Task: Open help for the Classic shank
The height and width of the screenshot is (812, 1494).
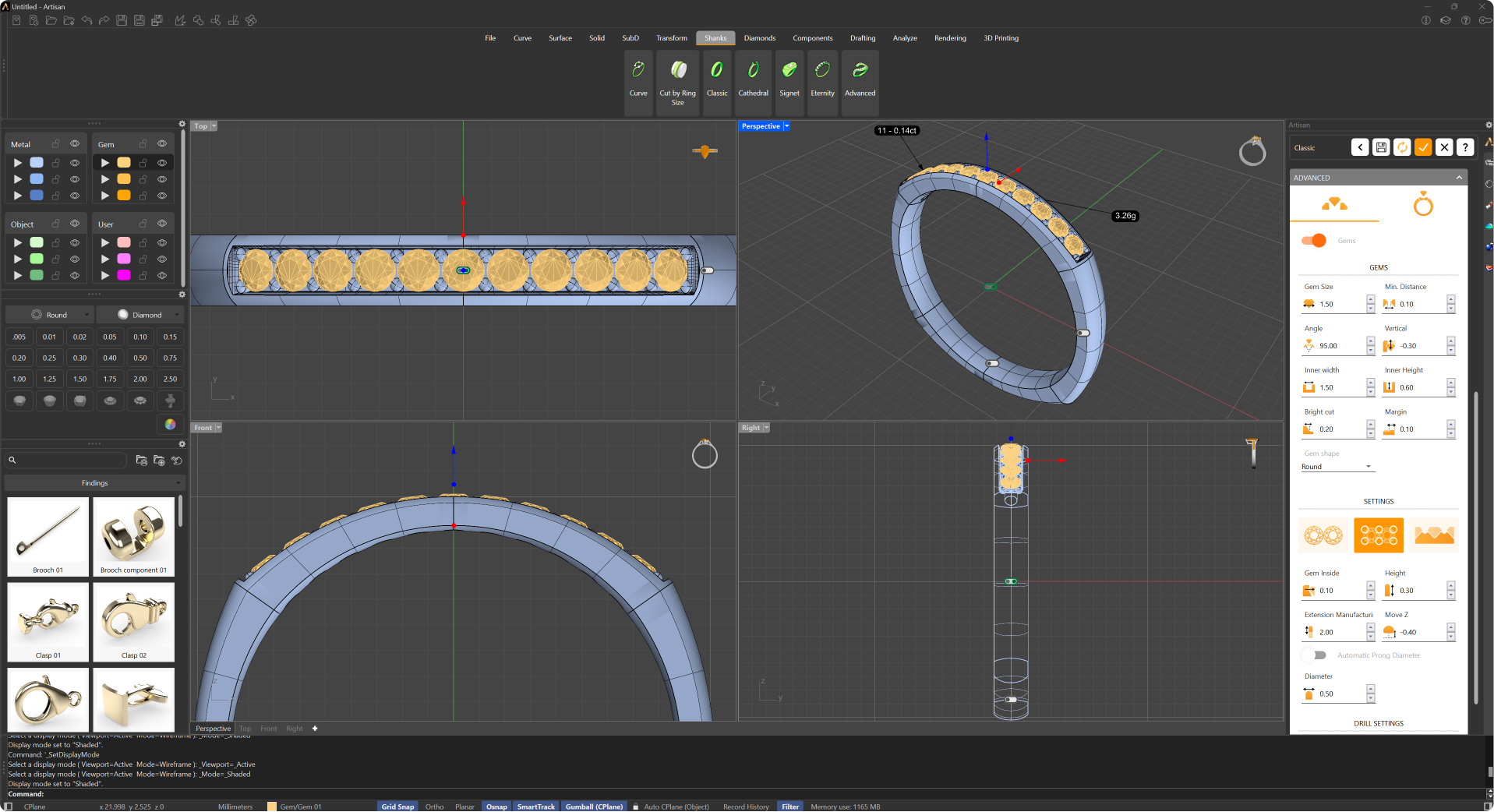Action: [x=1465, y=147]
